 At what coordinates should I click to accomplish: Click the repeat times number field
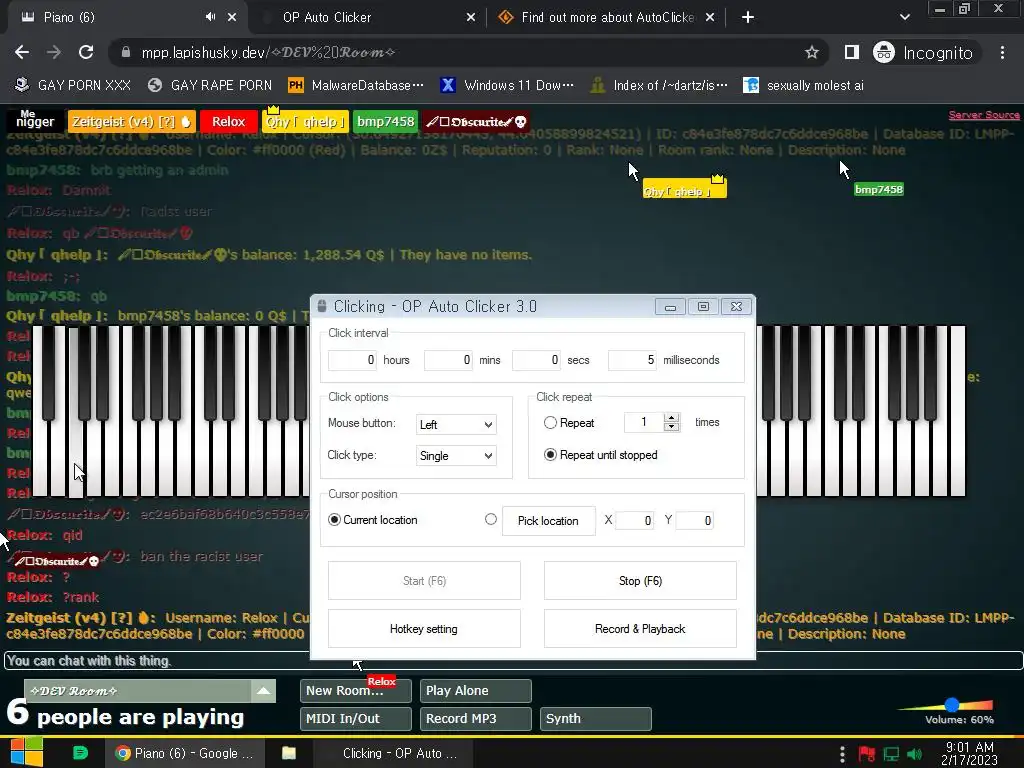[x=643, y=423]
